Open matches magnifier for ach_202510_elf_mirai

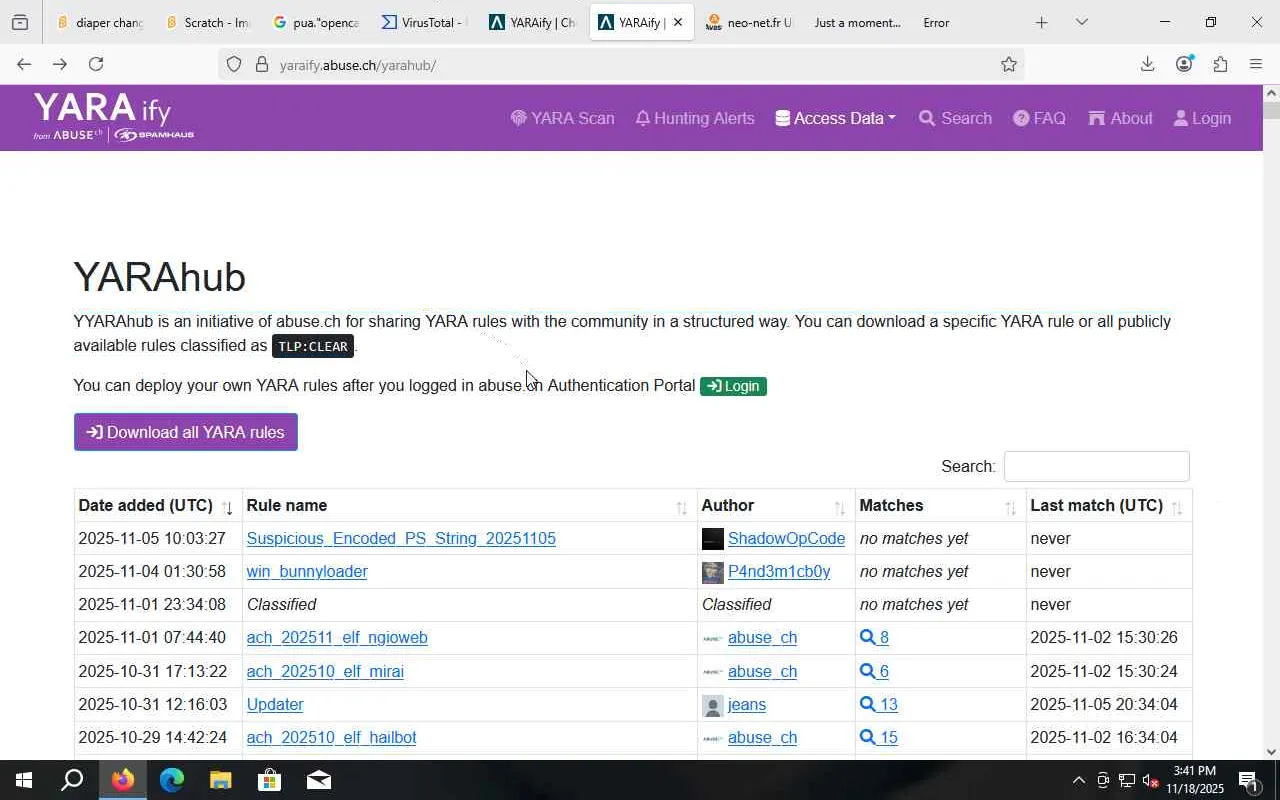874,672
